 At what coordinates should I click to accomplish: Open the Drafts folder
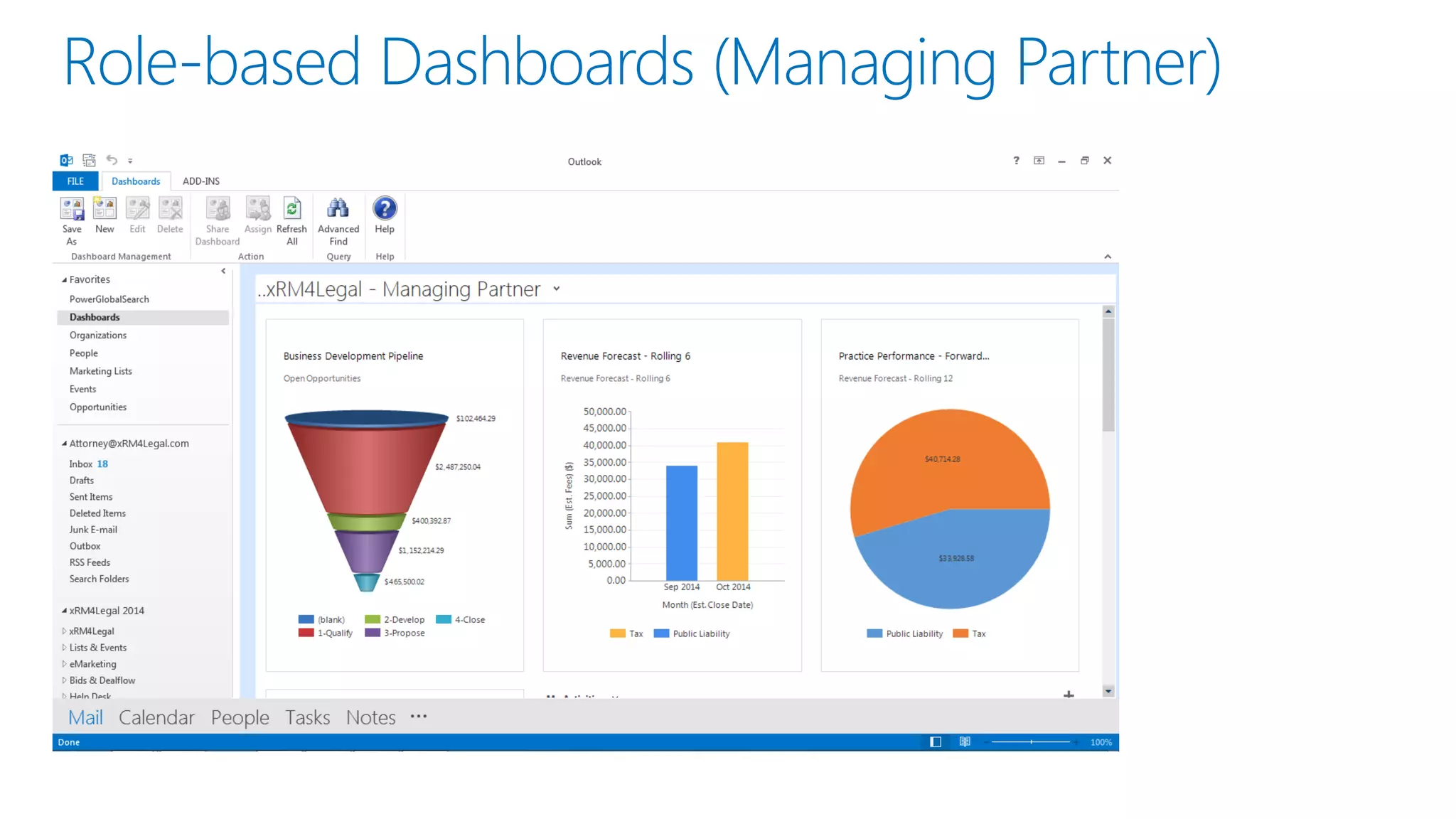[x=82, y=481]
